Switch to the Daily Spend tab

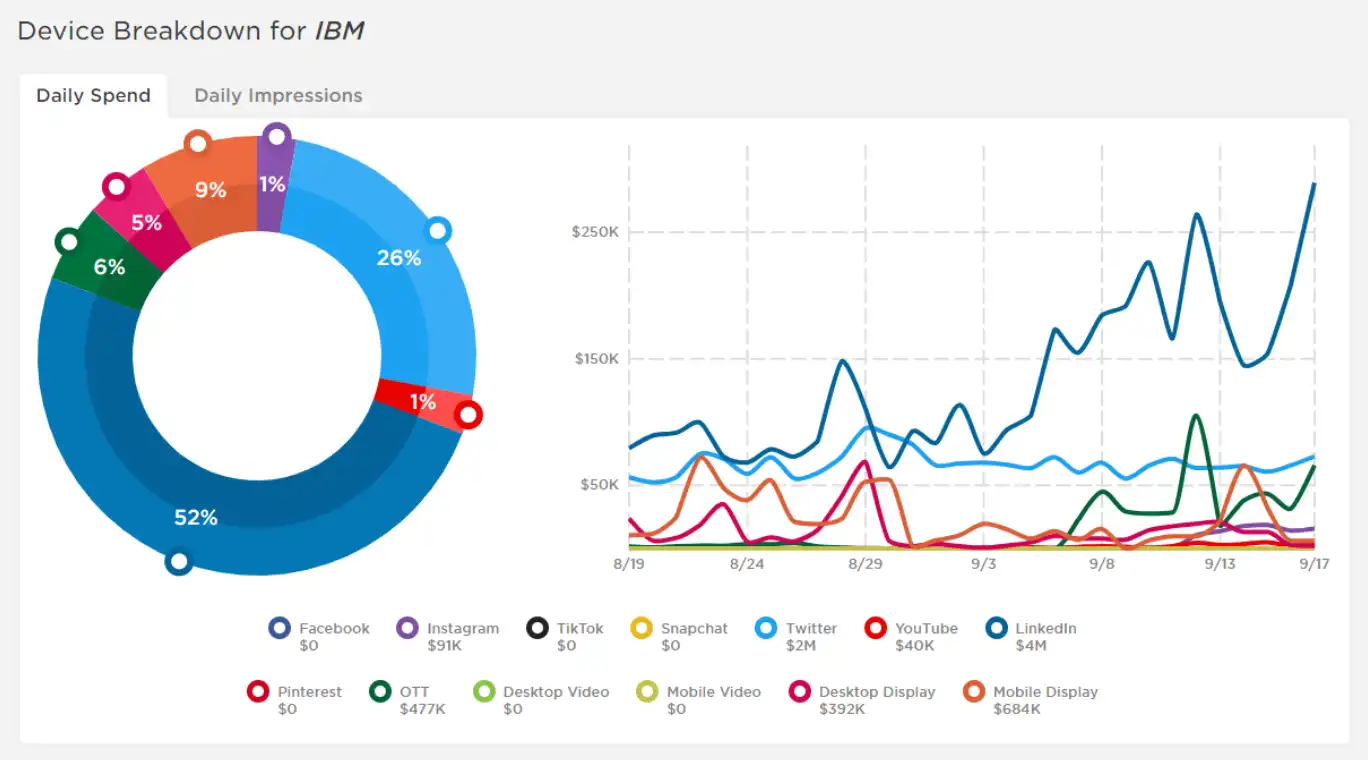93,96
